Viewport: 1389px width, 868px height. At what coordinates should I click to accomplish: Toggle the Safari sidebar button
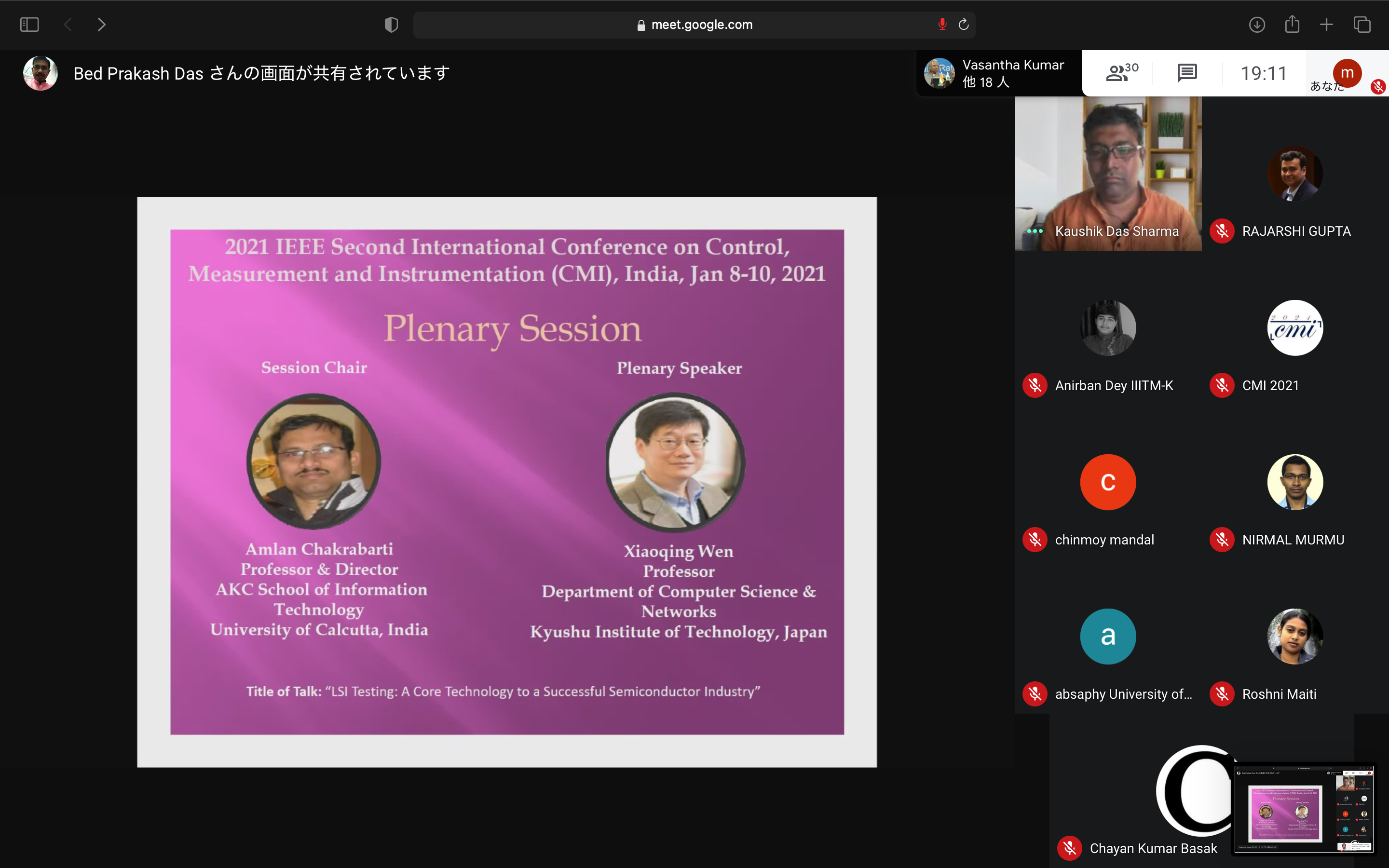click(29, 25)
